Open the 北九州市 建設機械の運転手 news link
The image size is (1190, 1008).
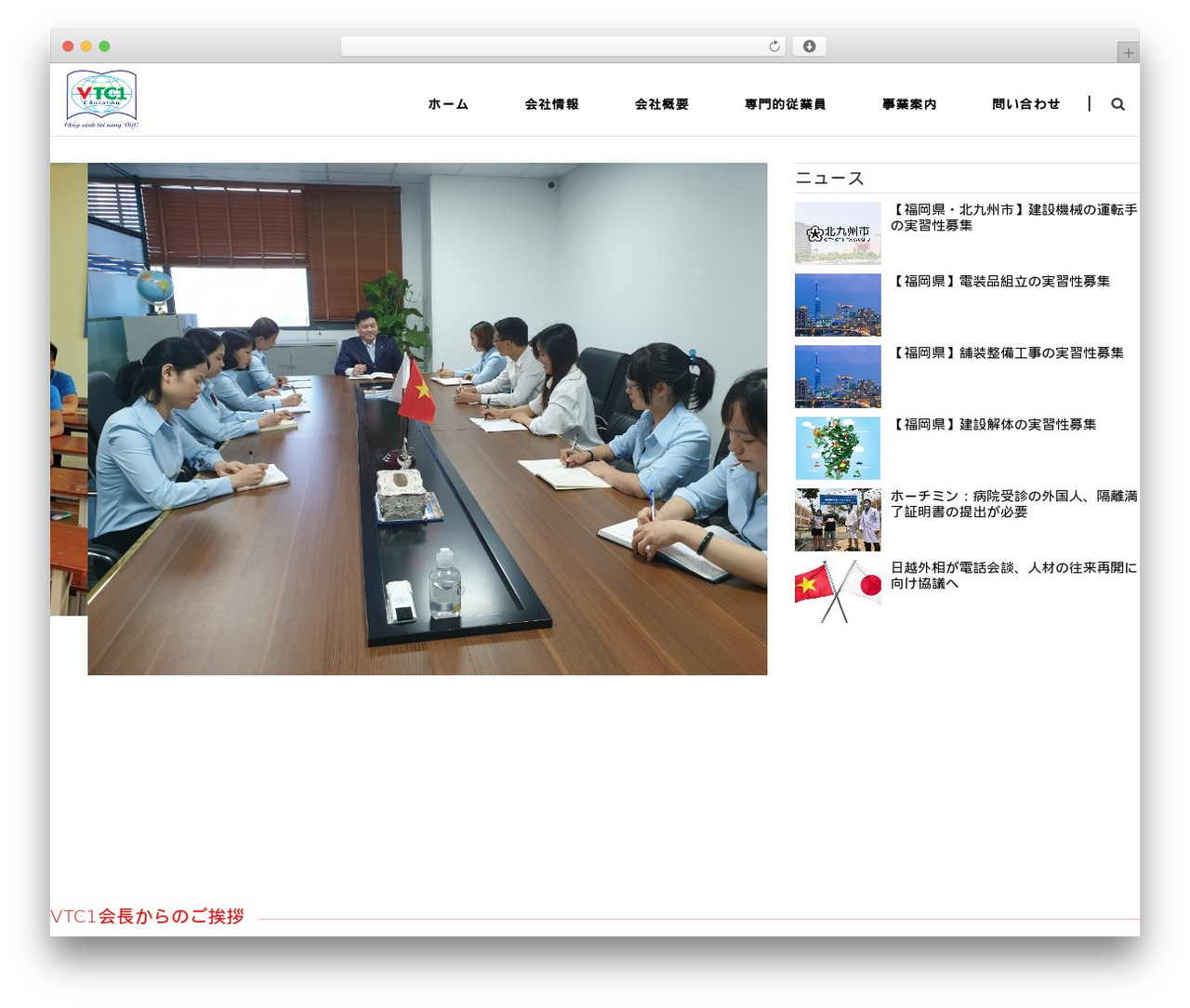tap(1013, 218)
